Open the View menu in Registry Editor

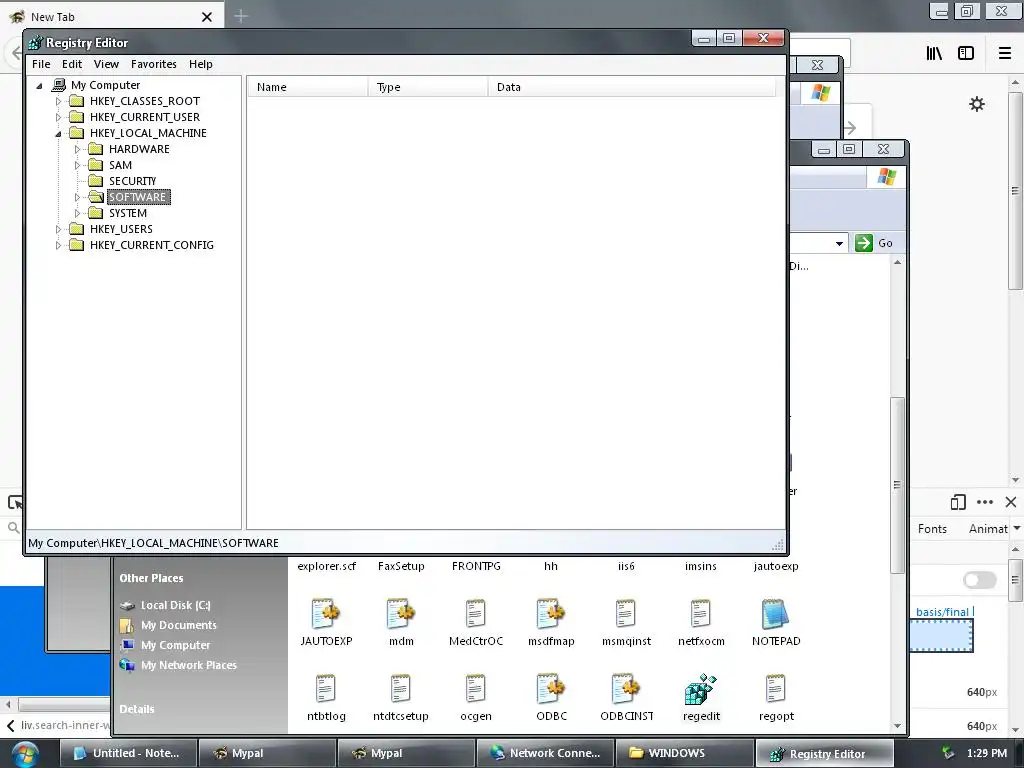coord(106,64)
